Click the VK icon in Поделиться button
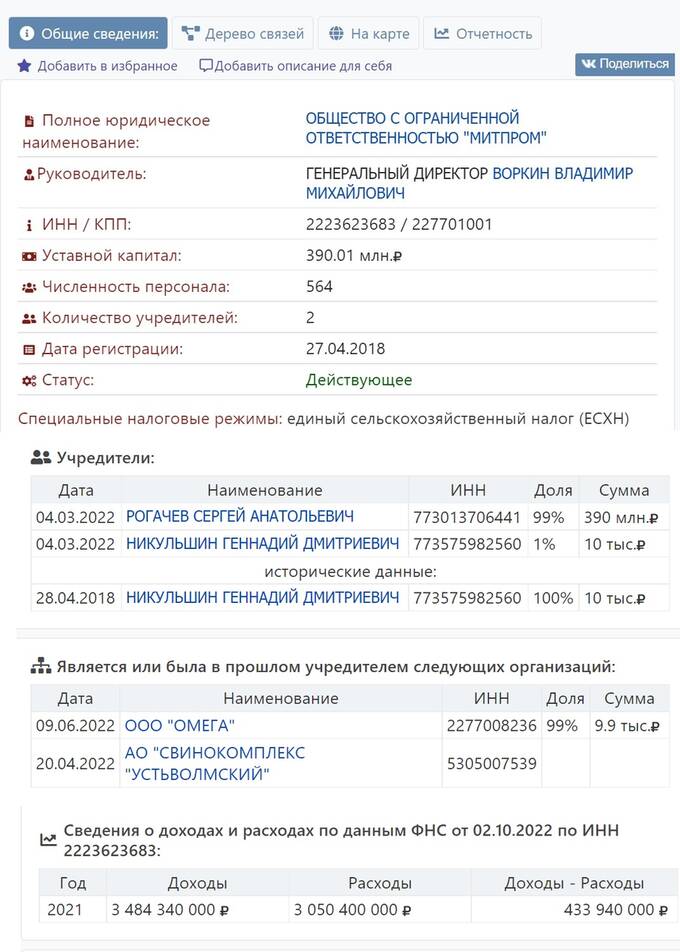This screenshot has height=952, width=680. pyautogui.click(x=588, y=64)
